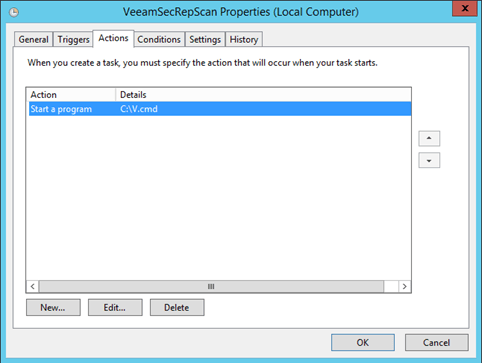Click the right arrow of the horizontal scrollbar
Screen dimensions: 482x364
(x=405, y=286)
